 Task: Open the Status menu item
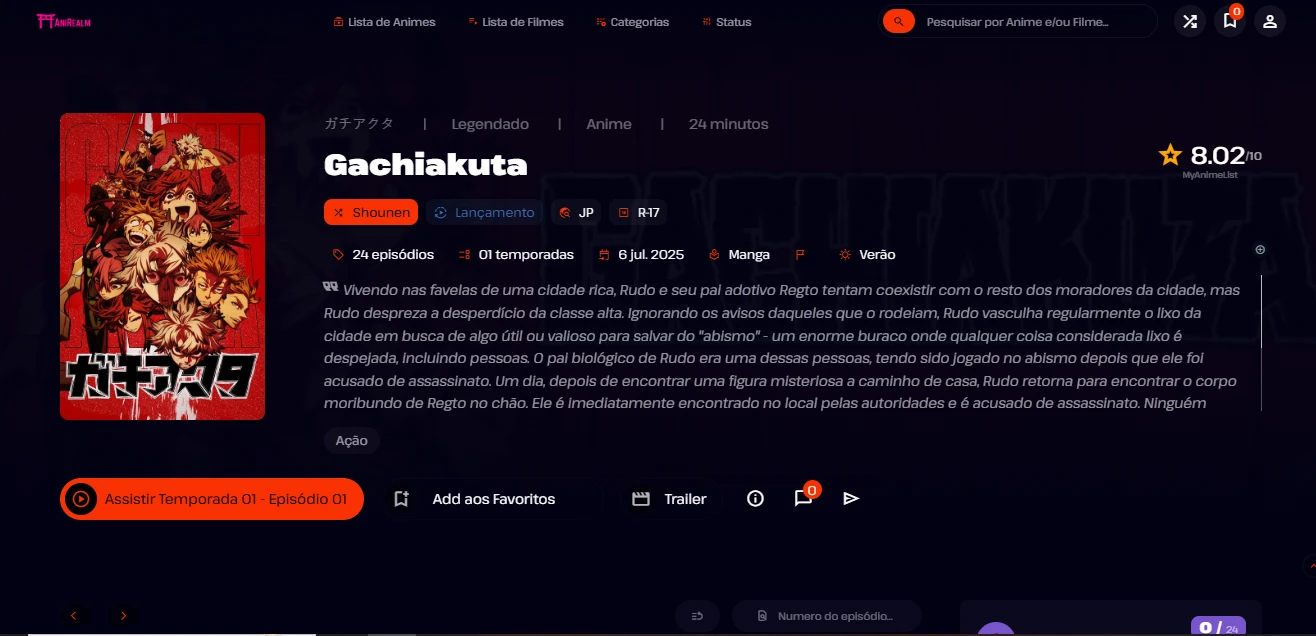726,21
